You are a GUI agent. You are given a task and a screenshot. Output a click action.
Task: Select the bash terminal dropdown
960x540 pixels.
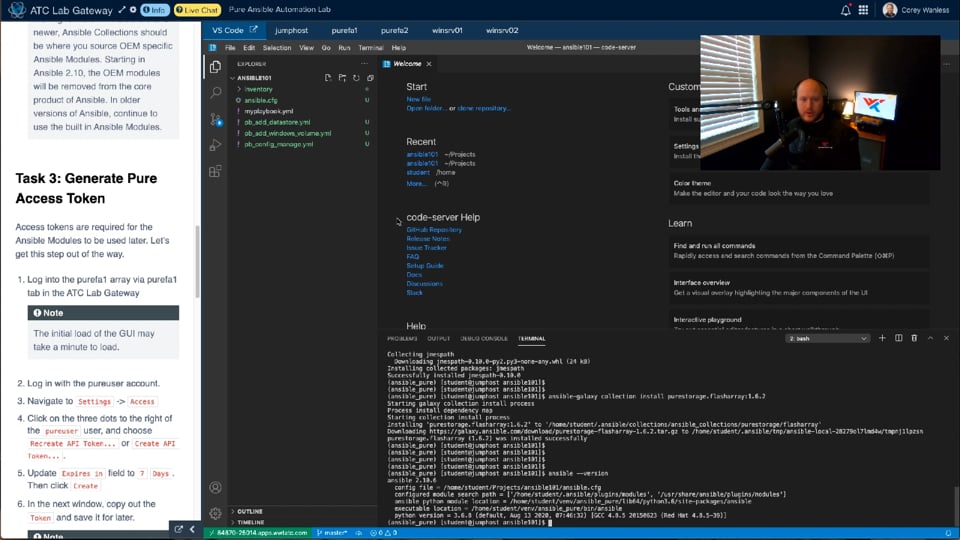pos(827,338)
